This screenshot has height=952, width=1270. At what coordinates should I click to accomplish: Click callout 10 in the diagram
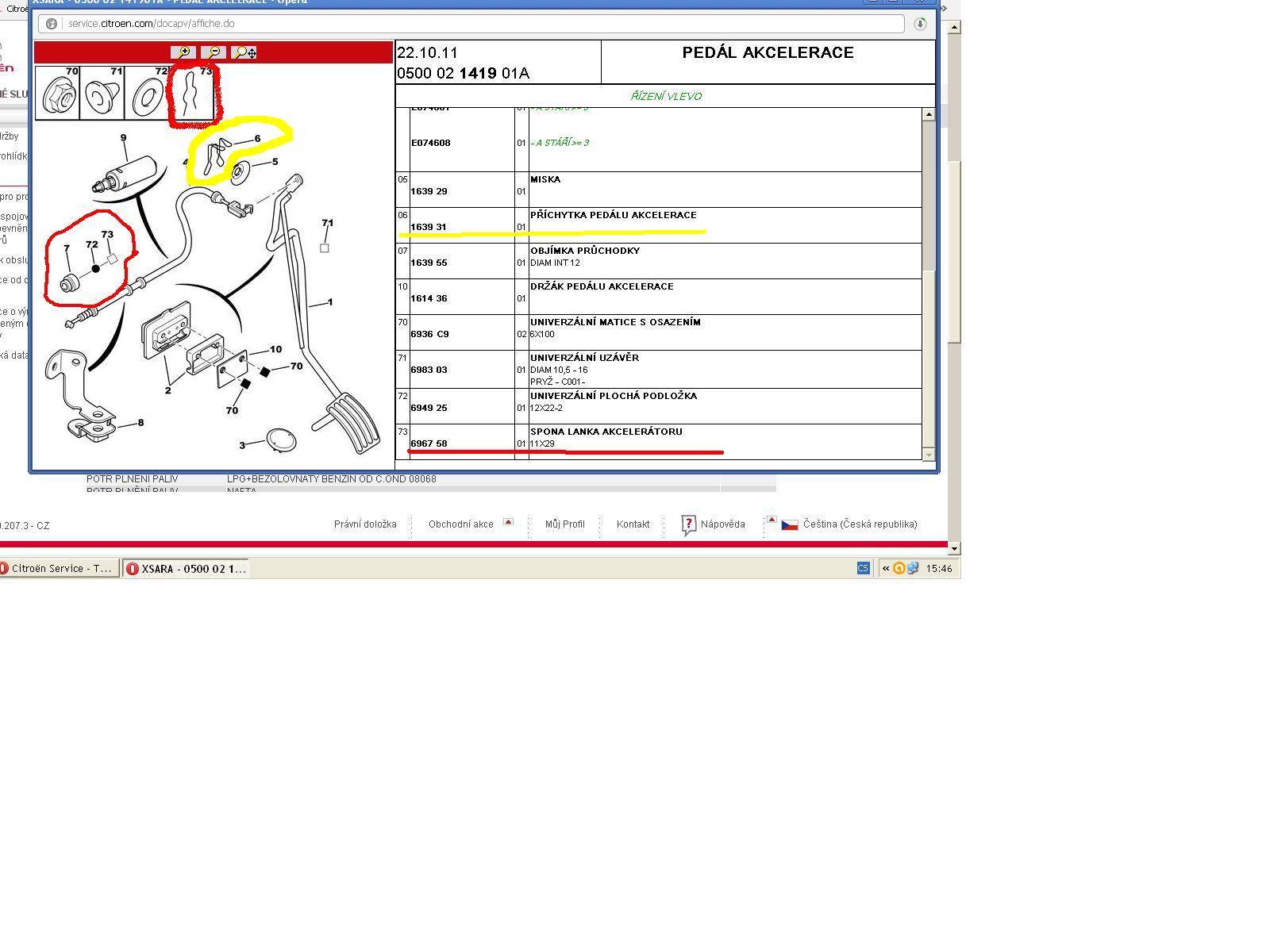275,349
